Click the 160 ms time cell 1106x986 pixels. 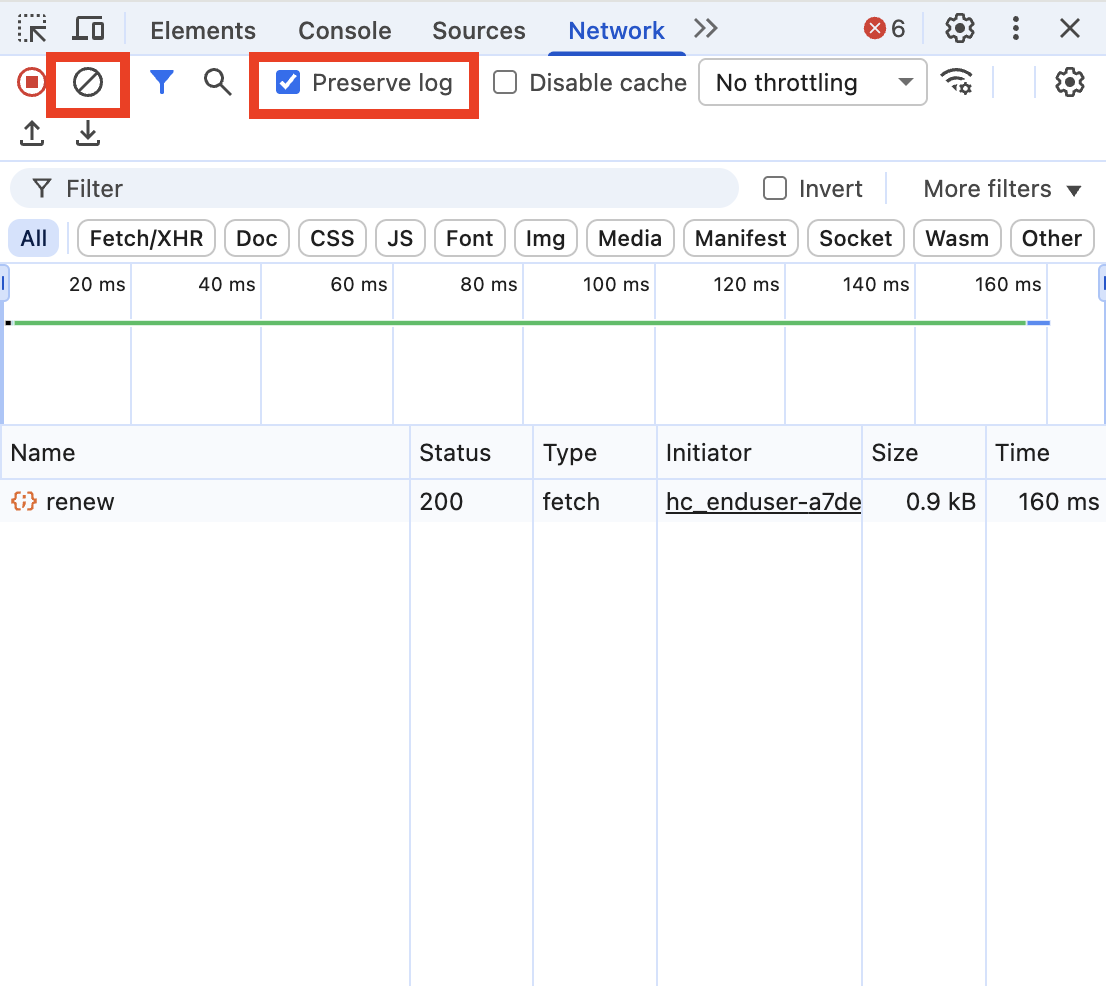pyautogui.click(x=1045, y=501)
